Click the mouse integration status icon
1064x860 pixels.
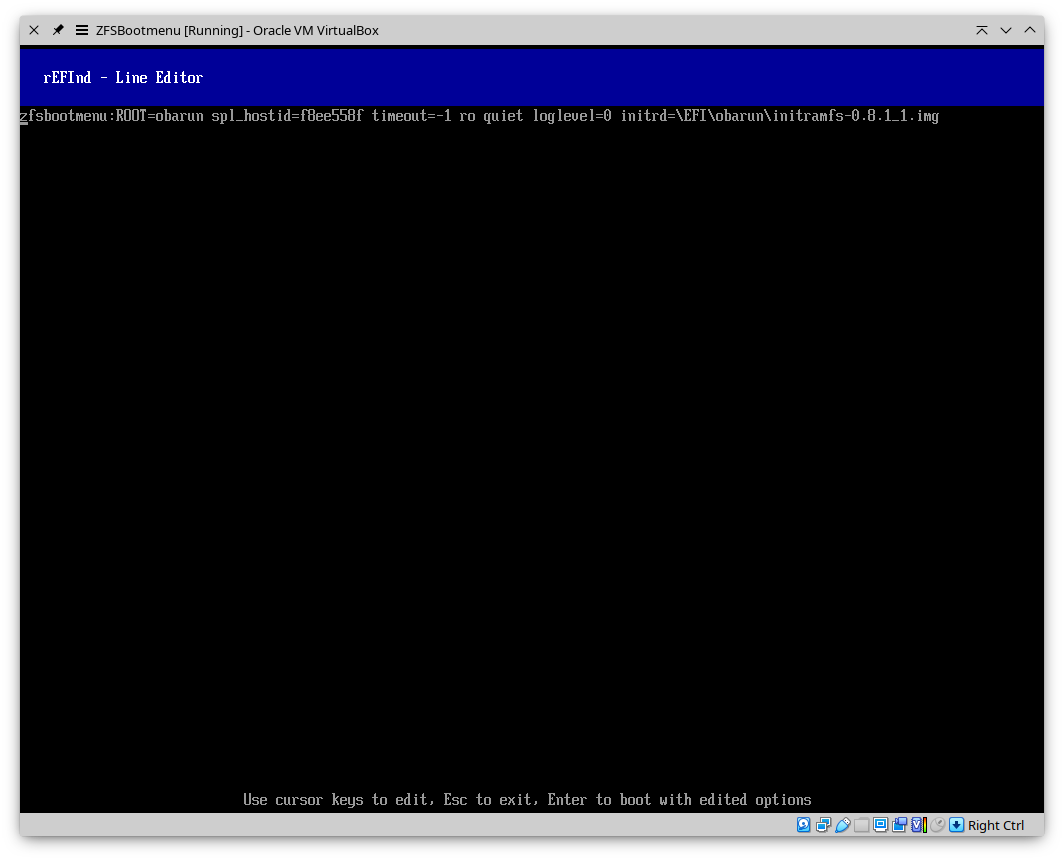[938, 825]
